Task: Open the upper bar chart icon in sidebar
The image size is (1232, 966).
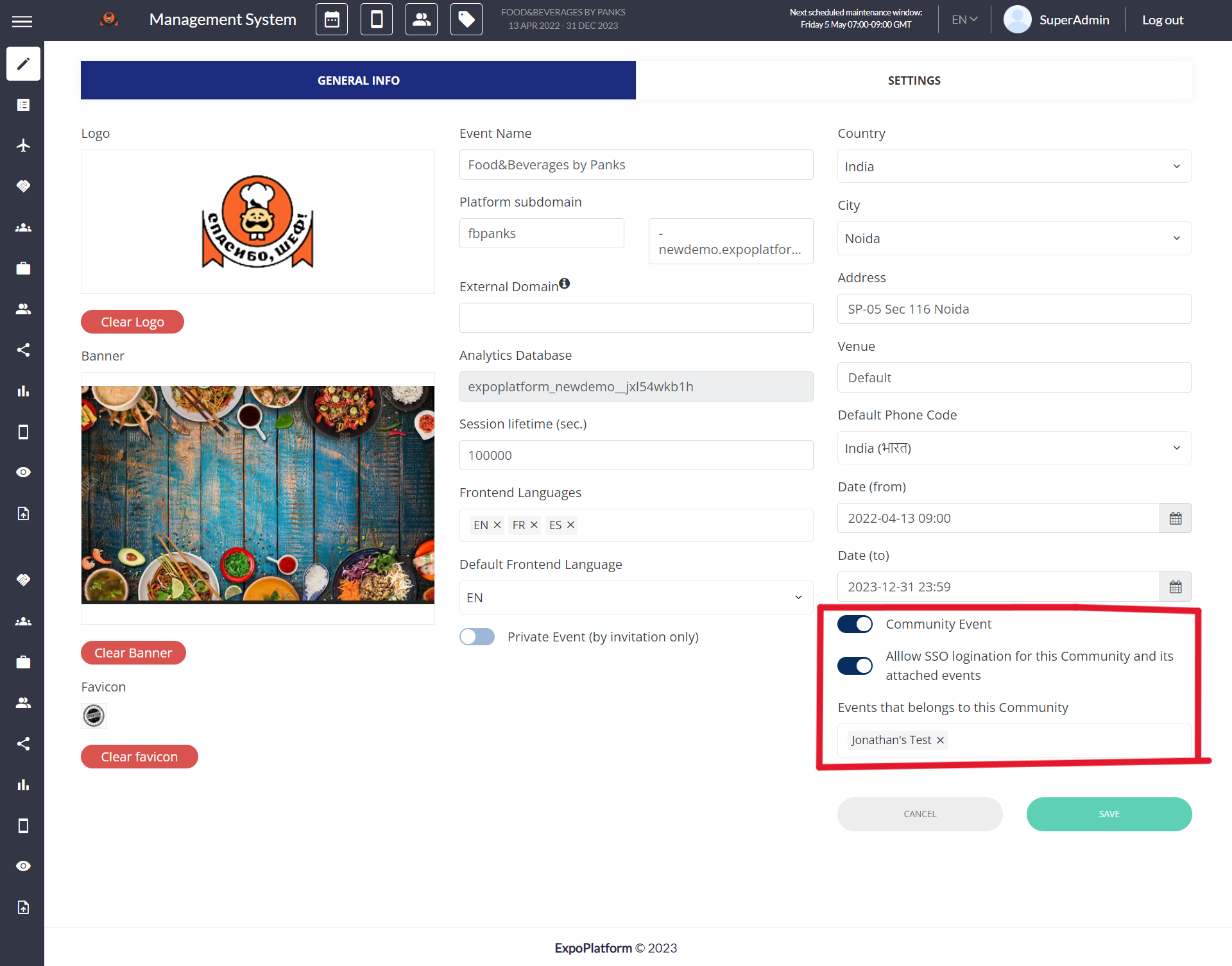Action: click(x=23, y=391)
